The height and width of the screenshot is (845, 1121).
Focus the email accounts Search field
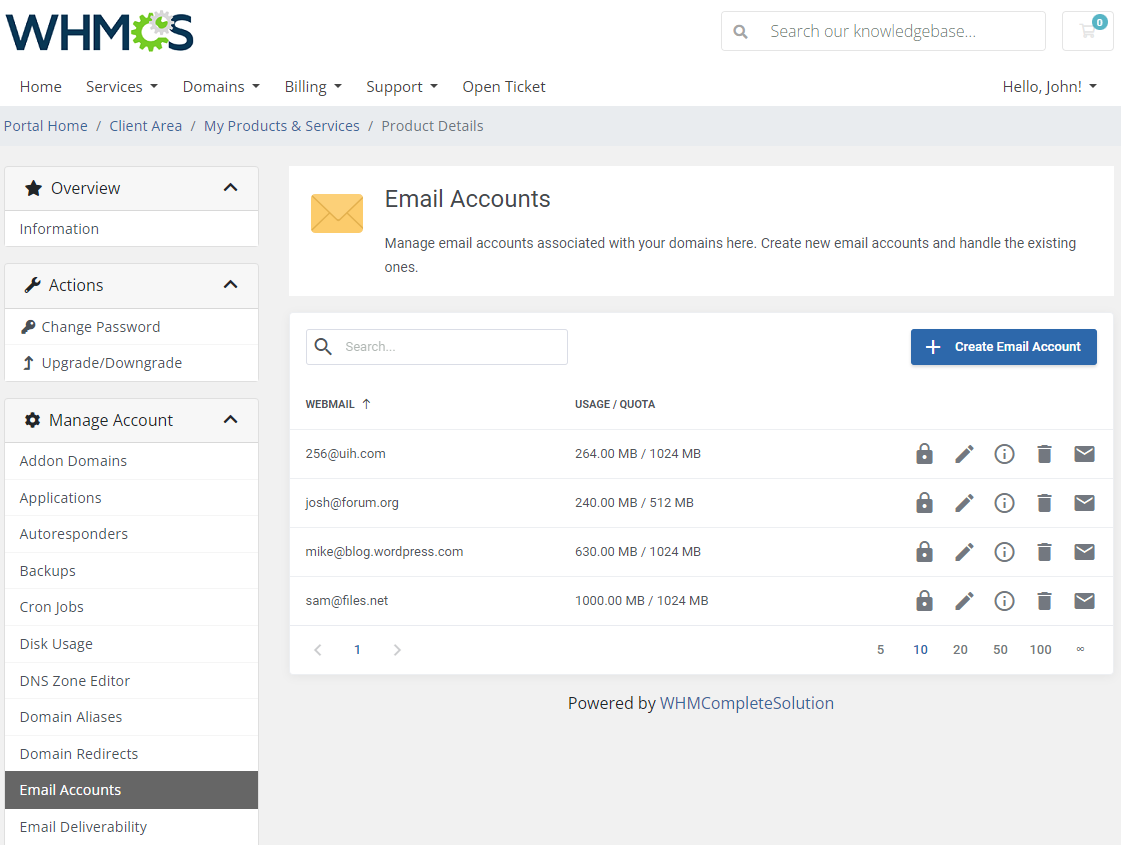pos(437,347)
